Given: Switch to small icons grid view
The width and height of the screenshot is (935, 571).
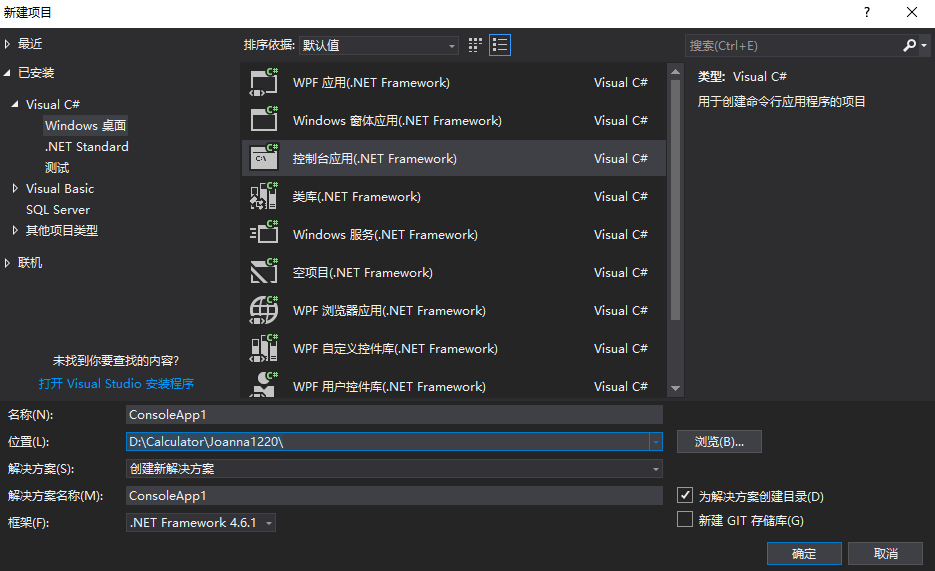Looking at the screenshot, I should (x=475, y=45).
